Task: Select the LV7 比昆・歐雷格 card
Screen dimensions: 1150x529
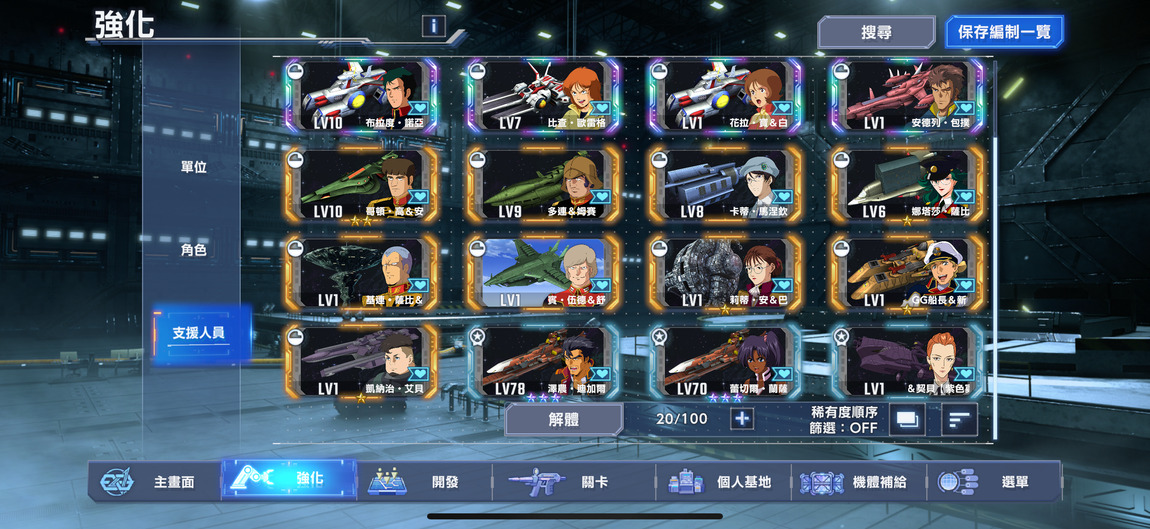Action: pyautogui.click(x=543, y=96)
